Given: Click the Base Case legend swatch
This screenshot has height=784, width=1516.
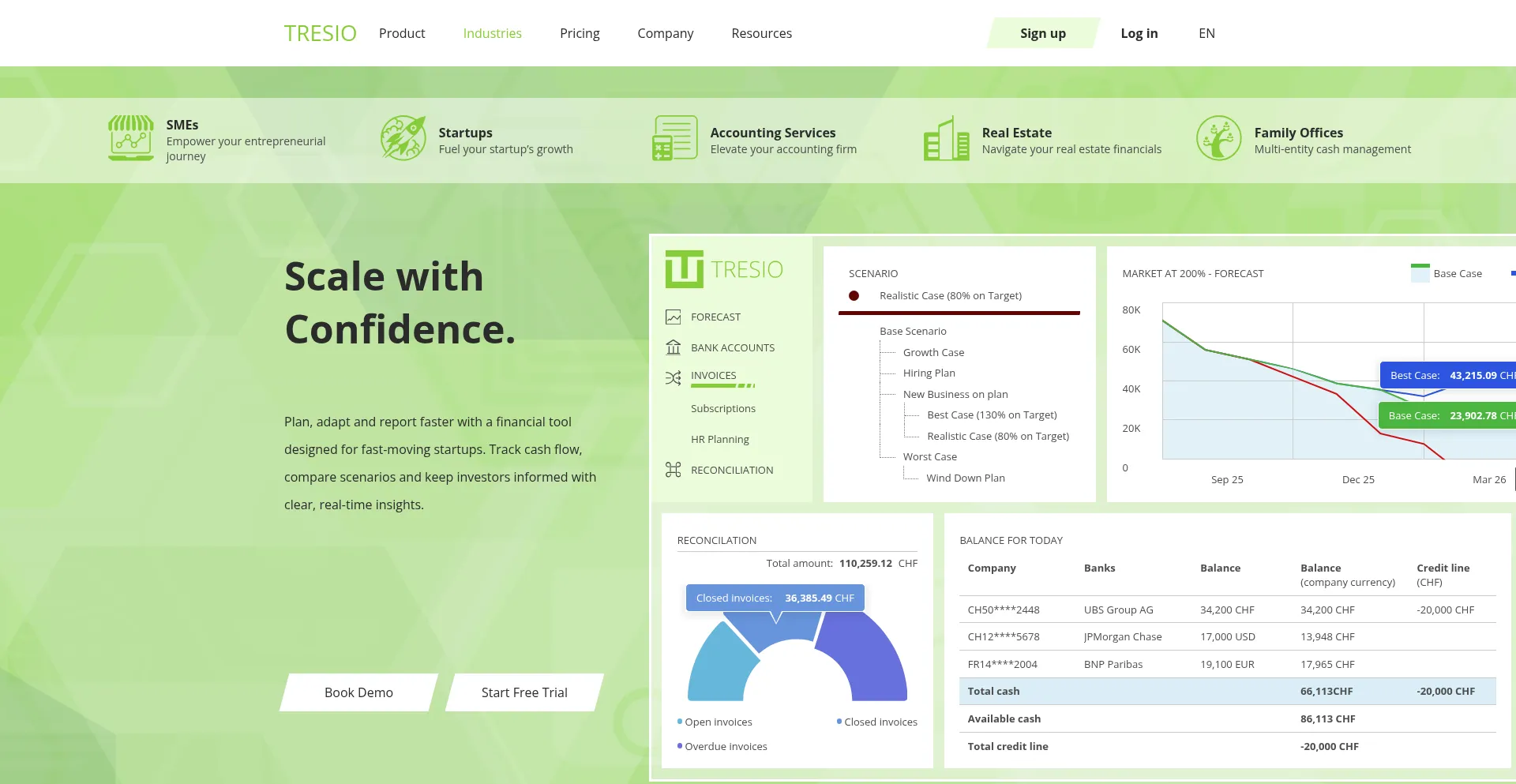Looking at the screenshot, I should coord(1420,273).
